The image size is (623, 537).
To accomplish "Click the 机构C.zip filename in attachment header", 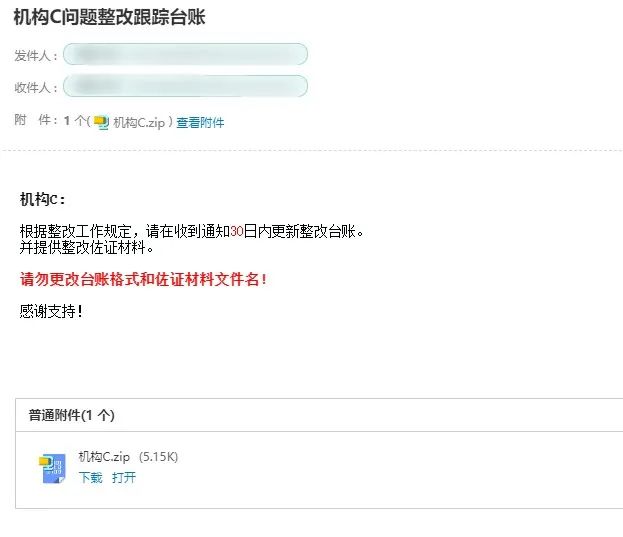I will point(139,122).
